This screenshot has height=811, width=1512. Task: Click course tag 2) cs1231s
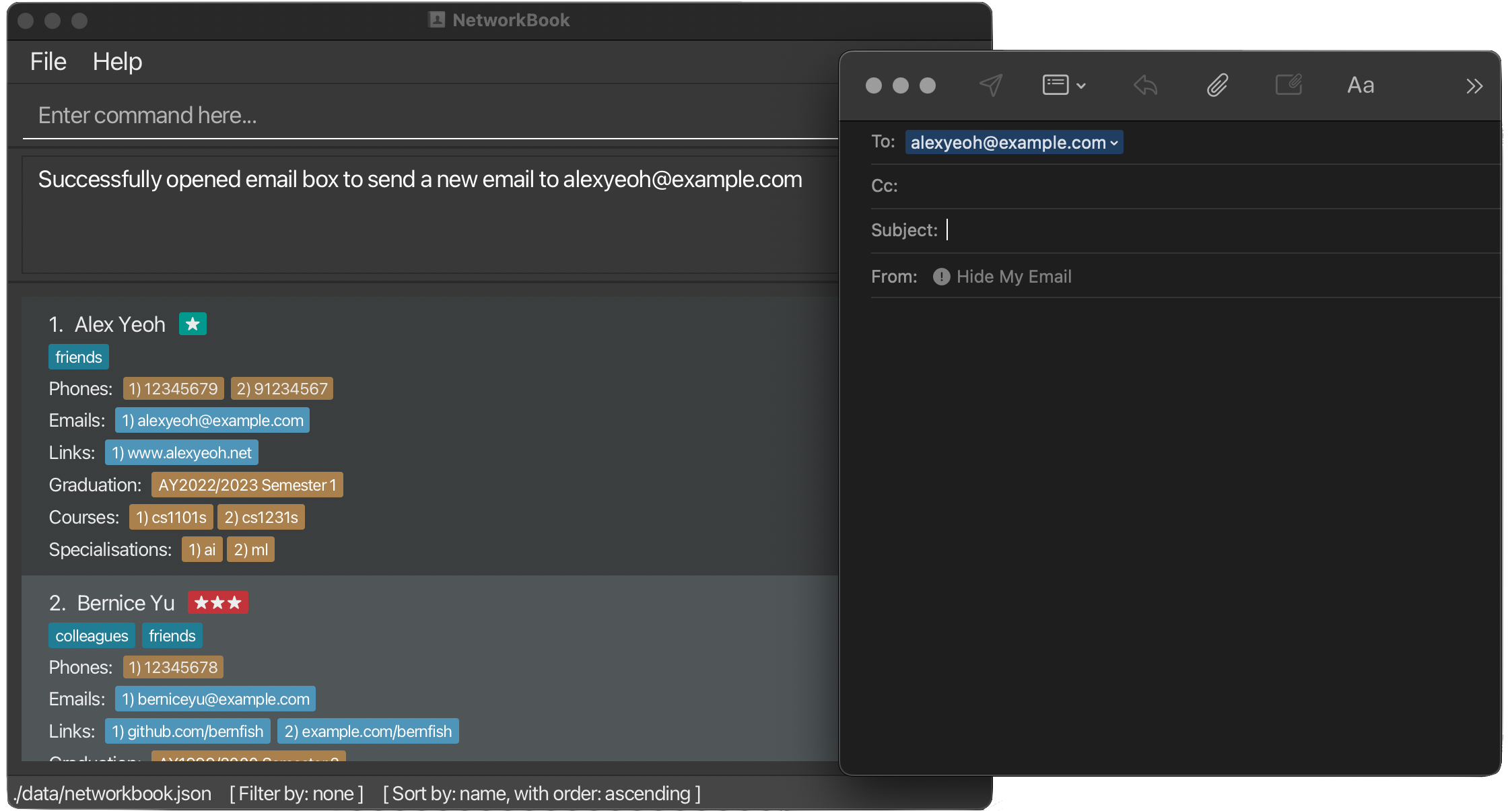261,517
